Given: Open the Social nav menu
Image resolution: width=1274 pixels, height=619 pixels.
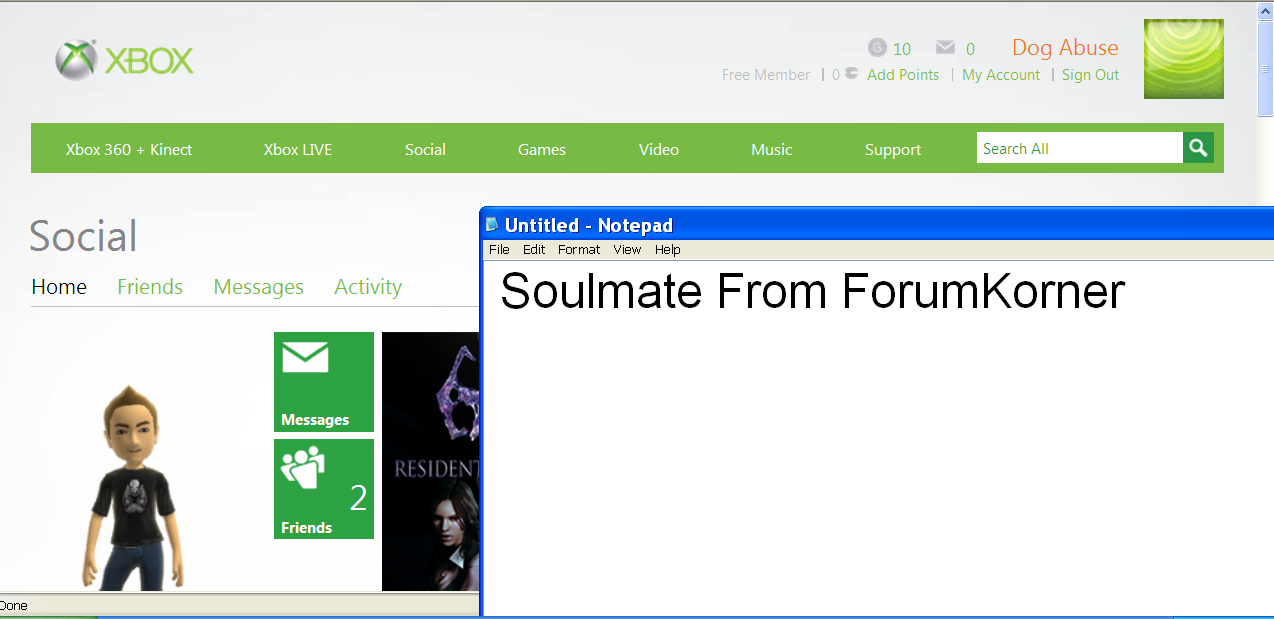Looking at the screenshot, I should (x=425, y=149).
